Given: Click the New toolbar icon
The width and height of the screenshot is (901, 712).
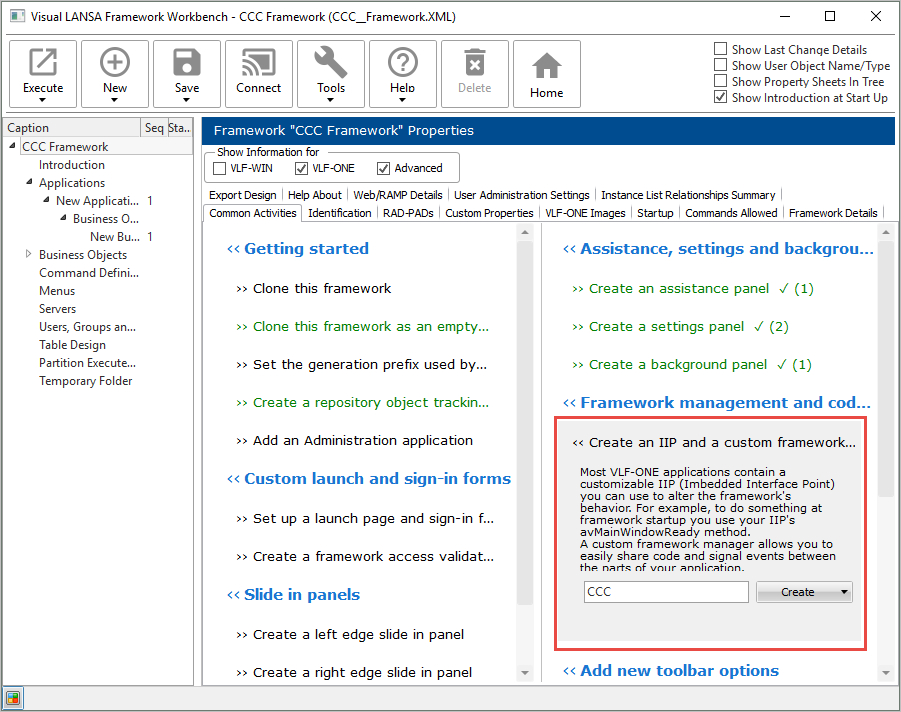Looking at the screenshot, I should pyautogui.click(x=115, y=62).
